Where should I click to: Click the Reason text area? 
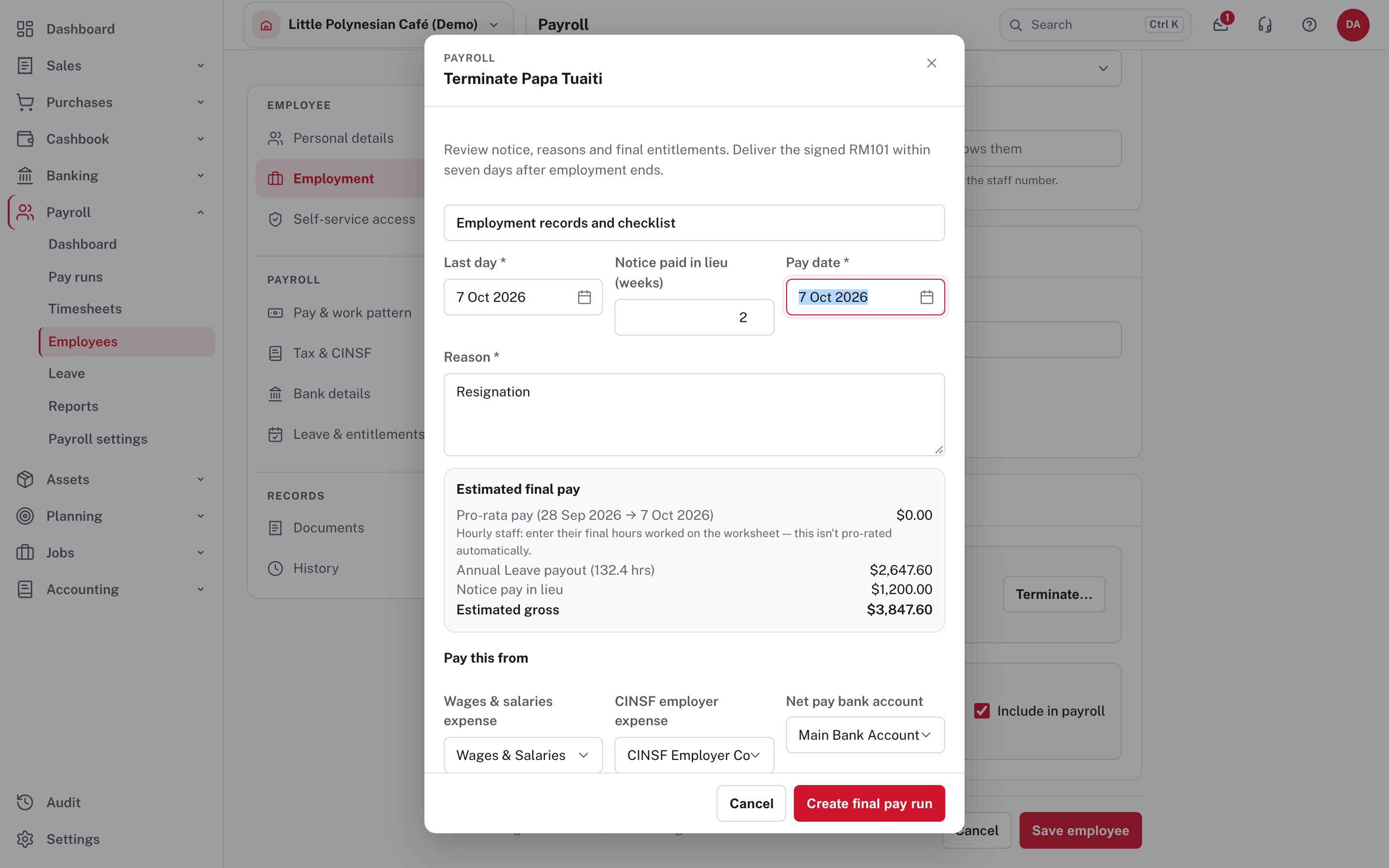click(x=694, y=415)
